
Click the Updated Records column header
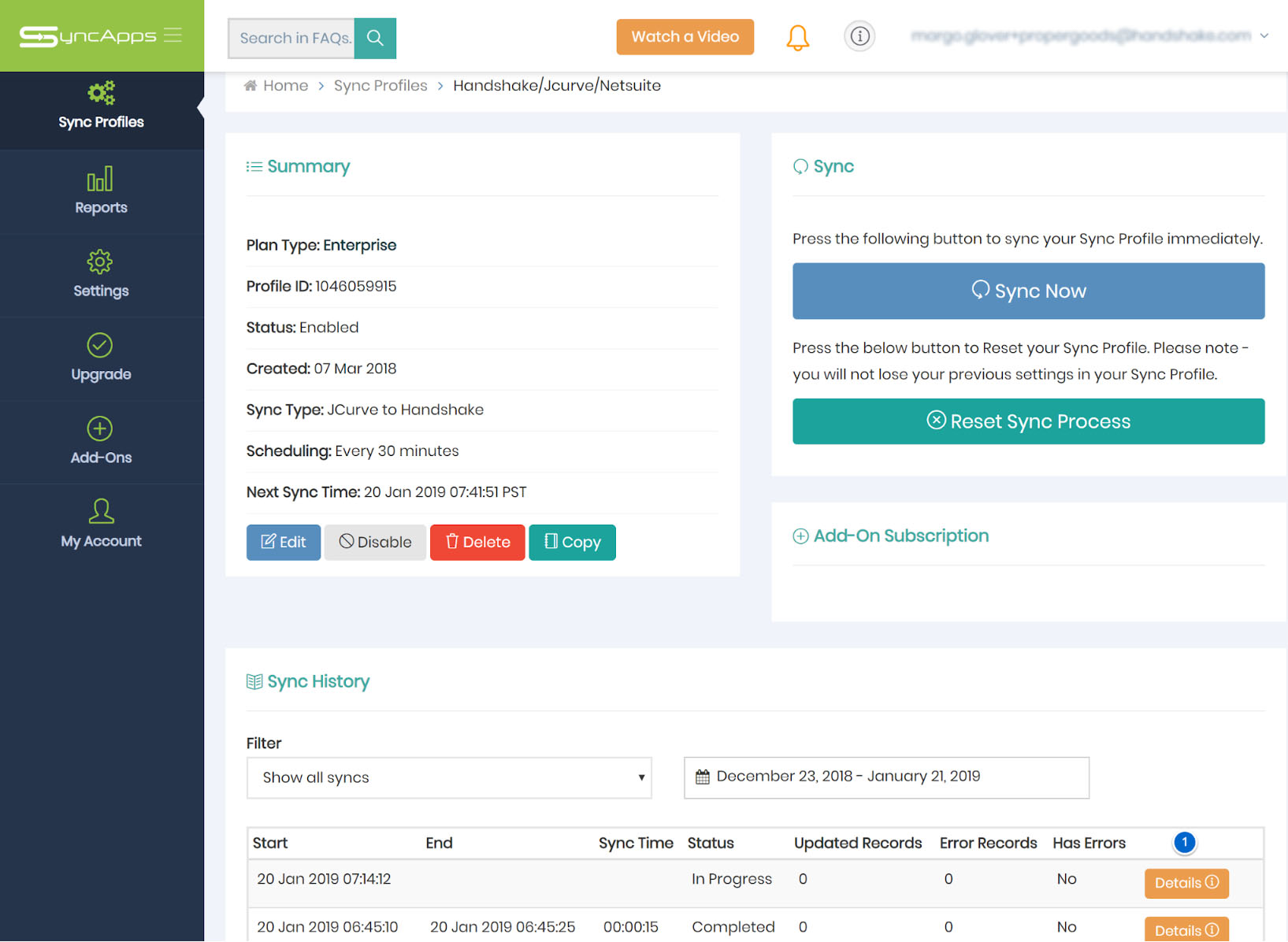pos(858,843)
